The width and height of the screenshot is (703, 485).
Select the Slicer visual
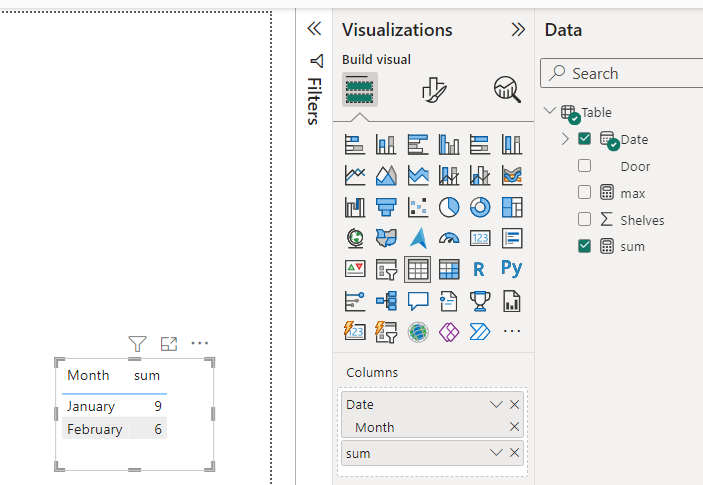tap(386, 269)
